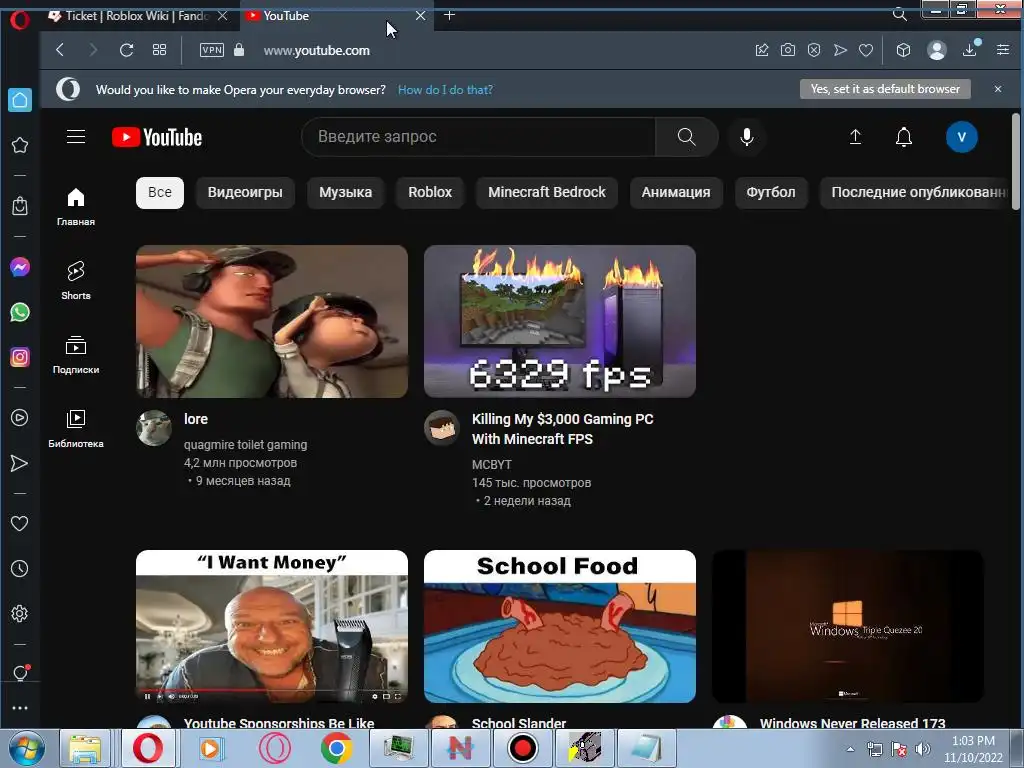Select the Roblox filter chip
Screen dimensions: 1024x768
430,192
